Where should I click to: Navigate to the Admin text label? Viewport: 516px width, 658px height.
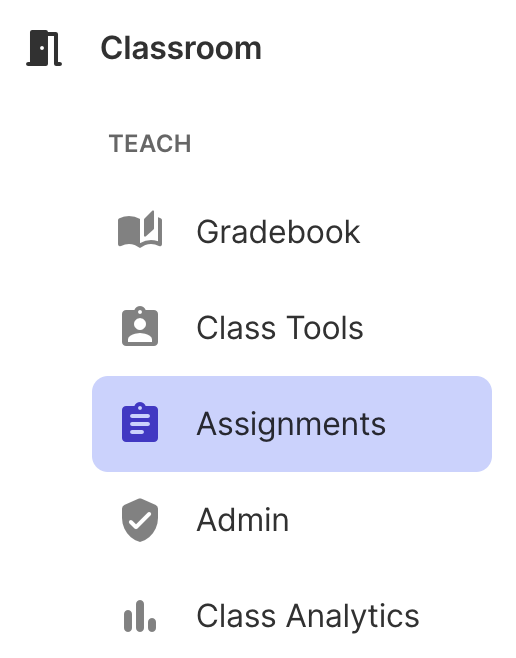243,520
